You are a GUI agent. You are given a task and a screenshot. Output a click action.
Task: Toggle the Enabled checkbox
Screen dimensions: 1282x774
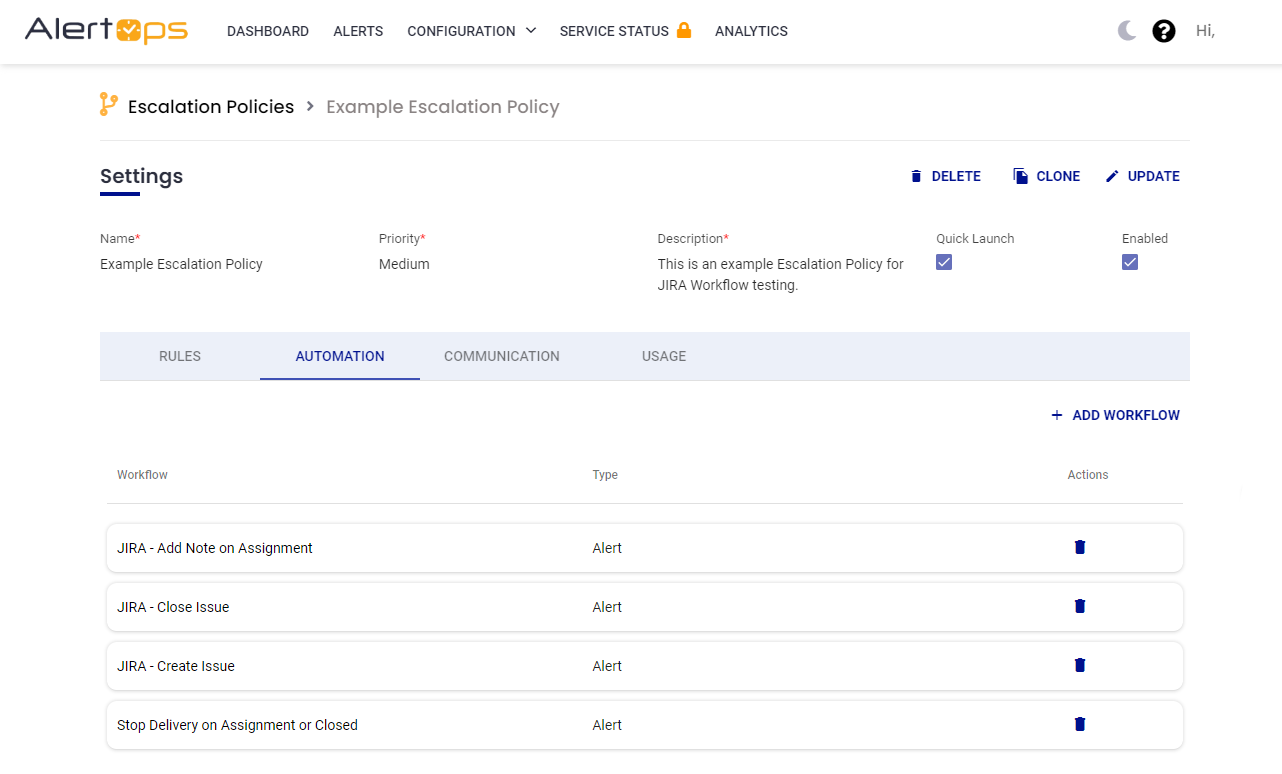pos(1130,262)
